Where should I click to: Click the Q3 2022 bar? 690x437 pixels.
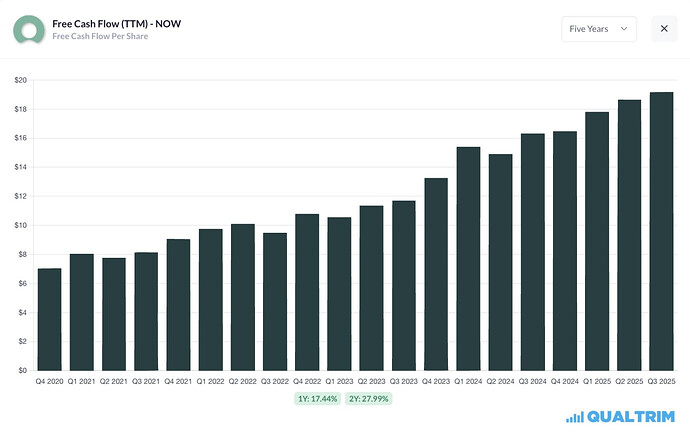pyautogui.click(x=275, y=302)
